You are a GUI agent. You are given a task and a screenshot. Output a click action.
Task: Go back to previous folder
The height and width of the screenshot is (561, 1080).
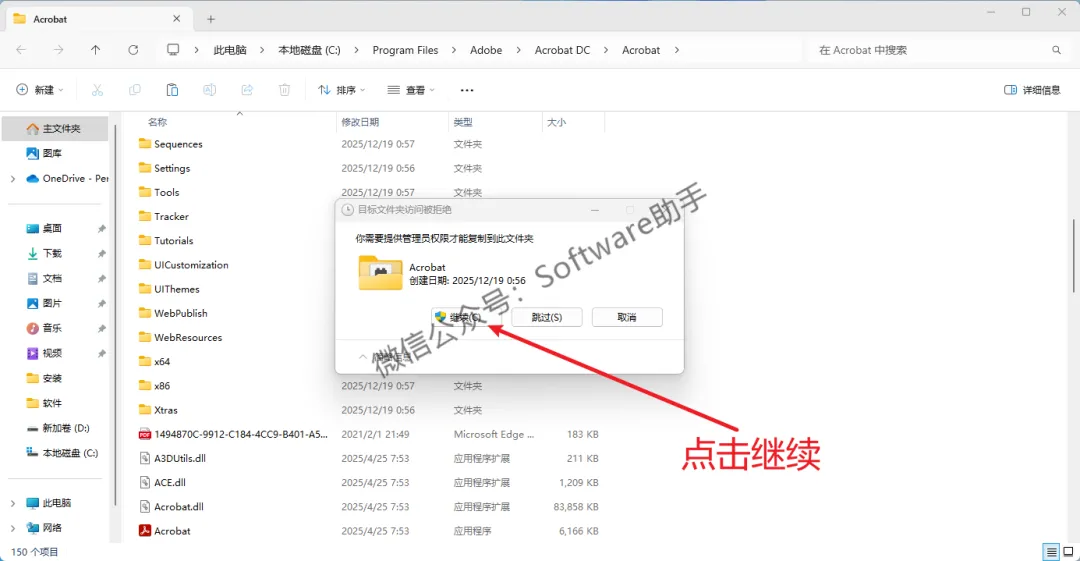21,50
